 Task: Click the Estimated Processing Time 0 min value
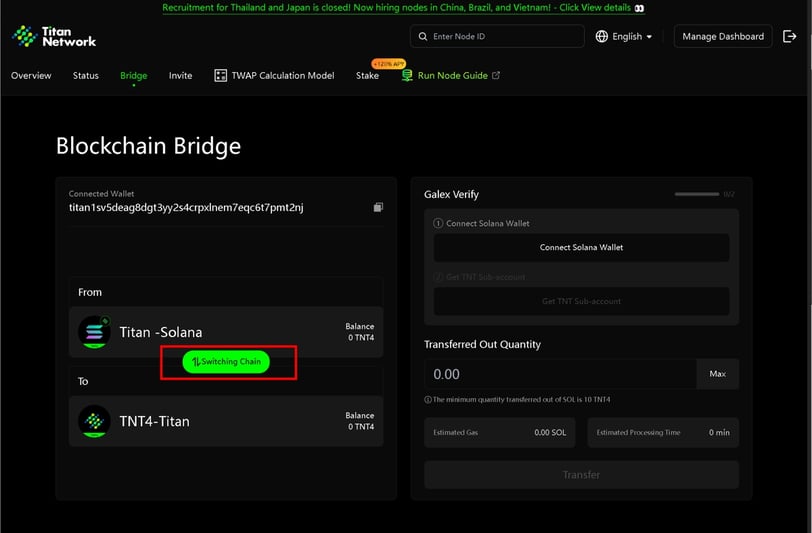pos(719,433)
